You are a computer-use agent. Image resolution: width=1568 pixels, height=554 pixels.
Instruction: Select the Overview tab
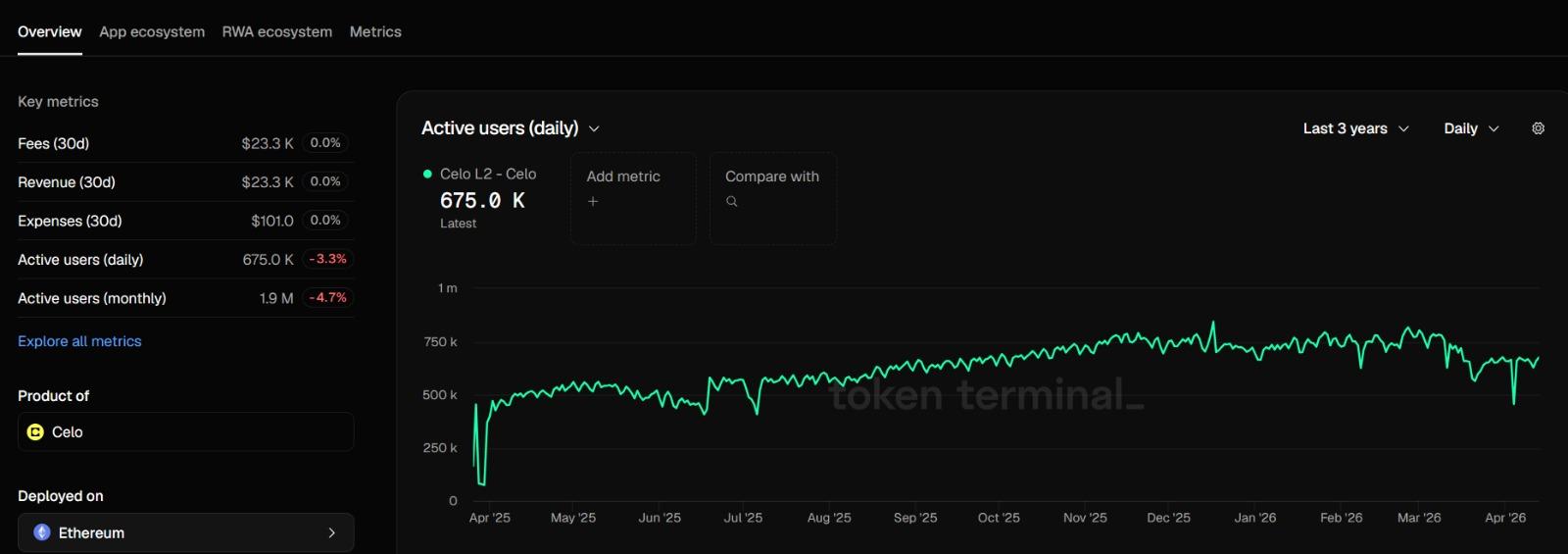click(50, 31)
